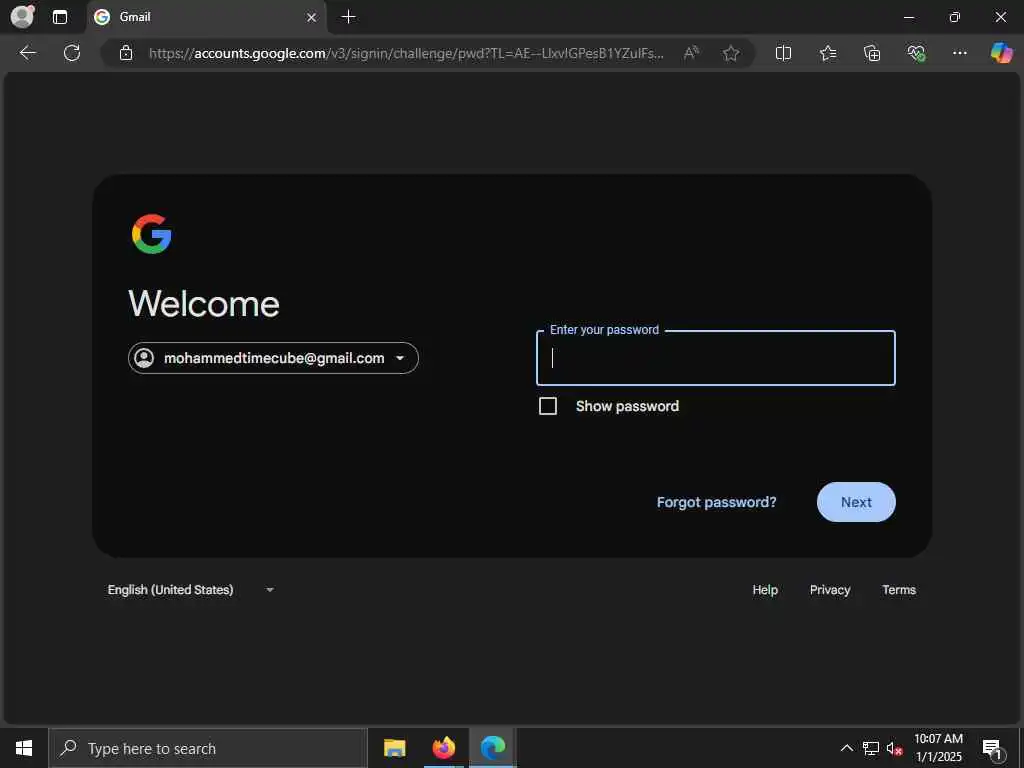The width and height of the screenshot is (1024, 768).
Task: Open the tab actions menu icon
Action: 60,17
